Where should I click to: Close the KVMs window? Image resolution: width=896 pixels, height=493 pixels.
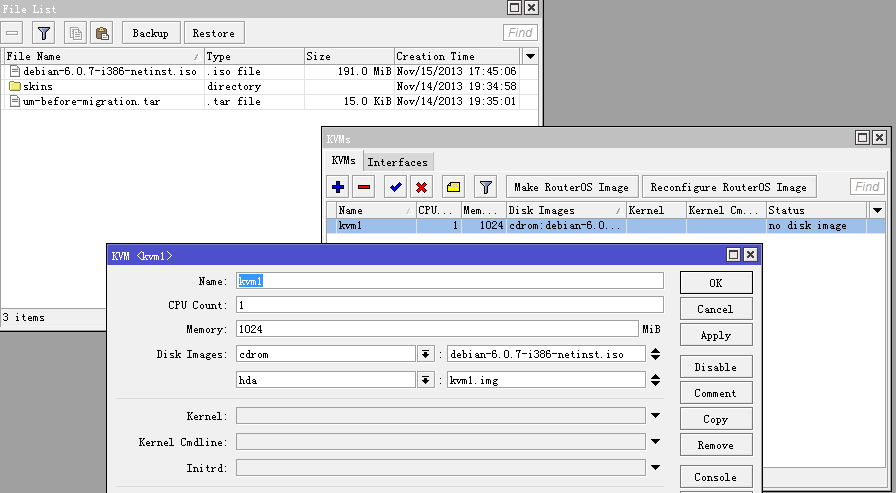click(879, 137)
